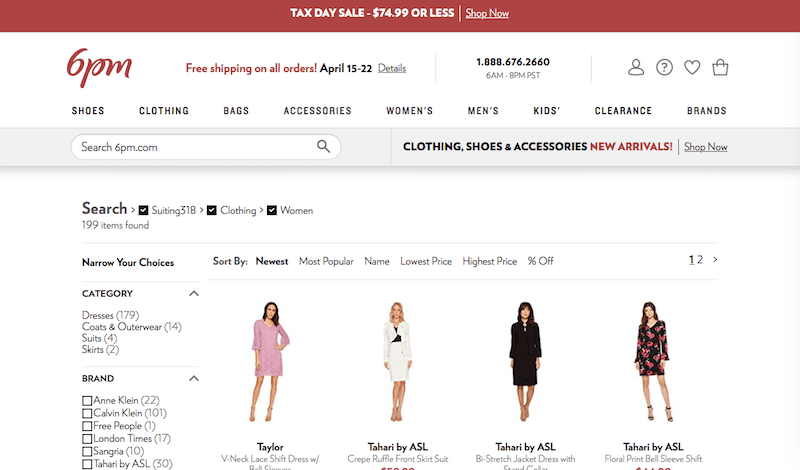Image resolution: width=800 pixels, height=470 pixels.
Task: Collapse the Brand filter section
Action: click(x=194, y=378)
